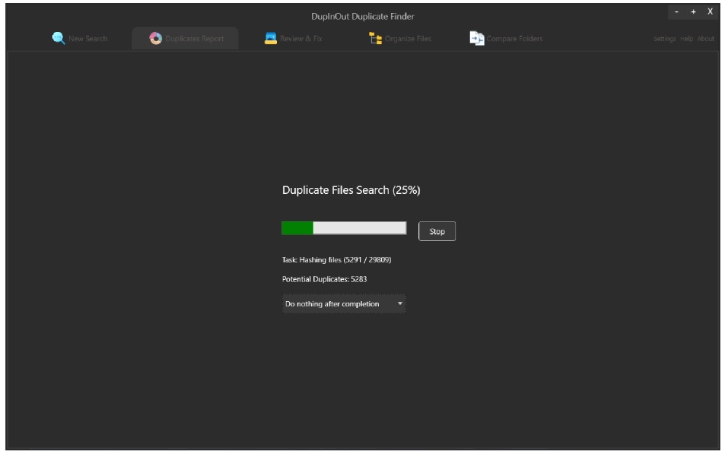
Task: Open Settings link in top right
Action: (664, 39)
